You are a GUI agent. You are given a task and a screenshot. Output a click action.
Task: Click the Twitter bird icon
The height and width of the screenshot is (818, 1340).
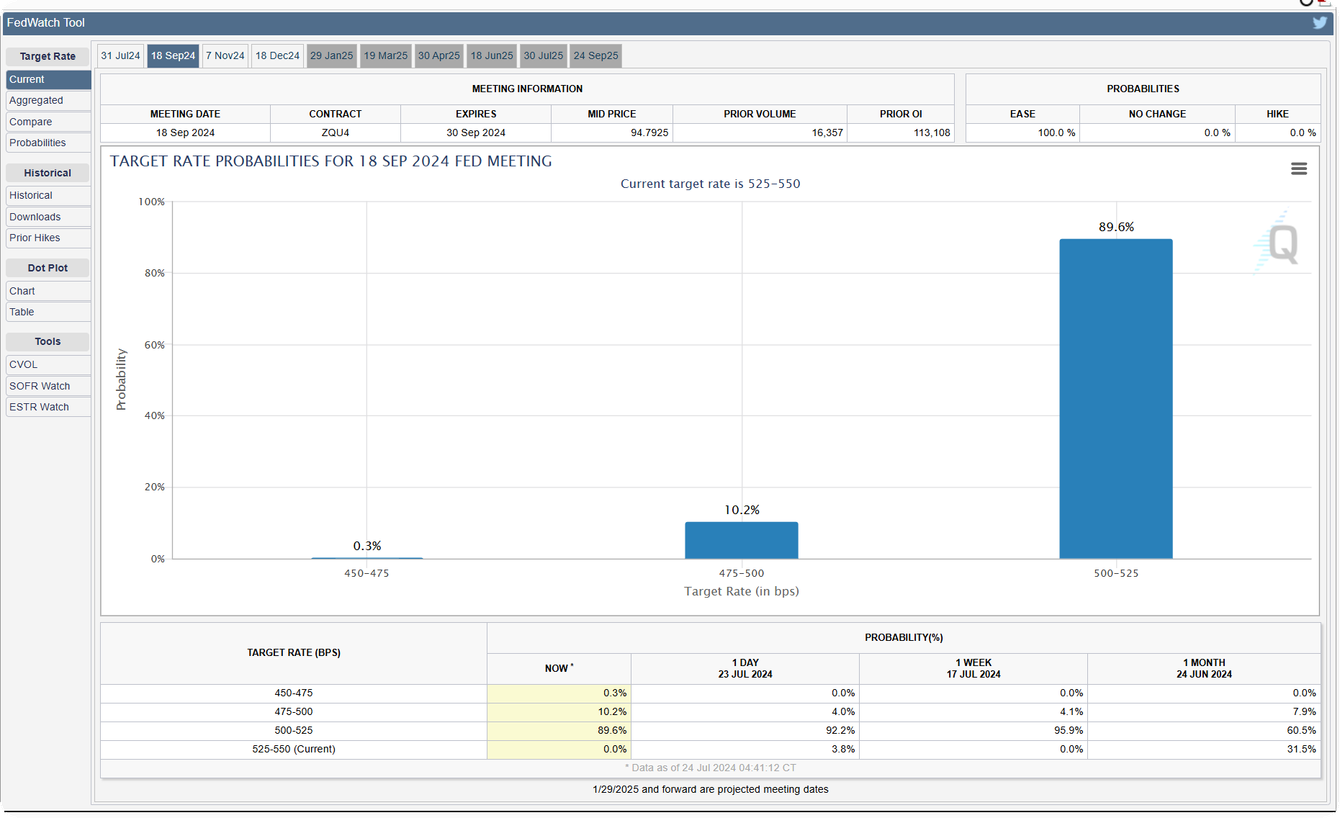(1319, 22)
